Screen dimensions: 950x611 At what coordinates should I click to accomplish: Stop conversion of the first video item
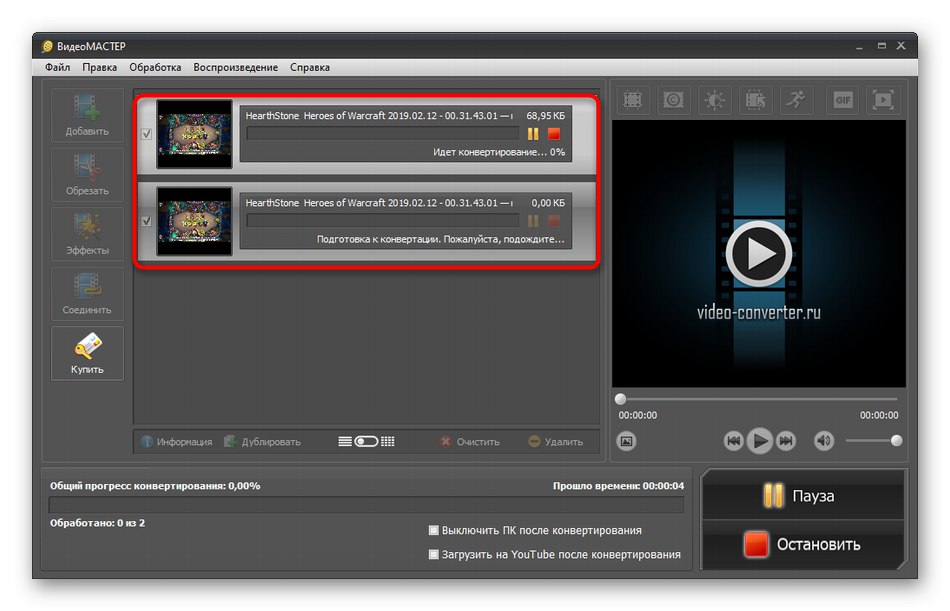coord(554,134)
